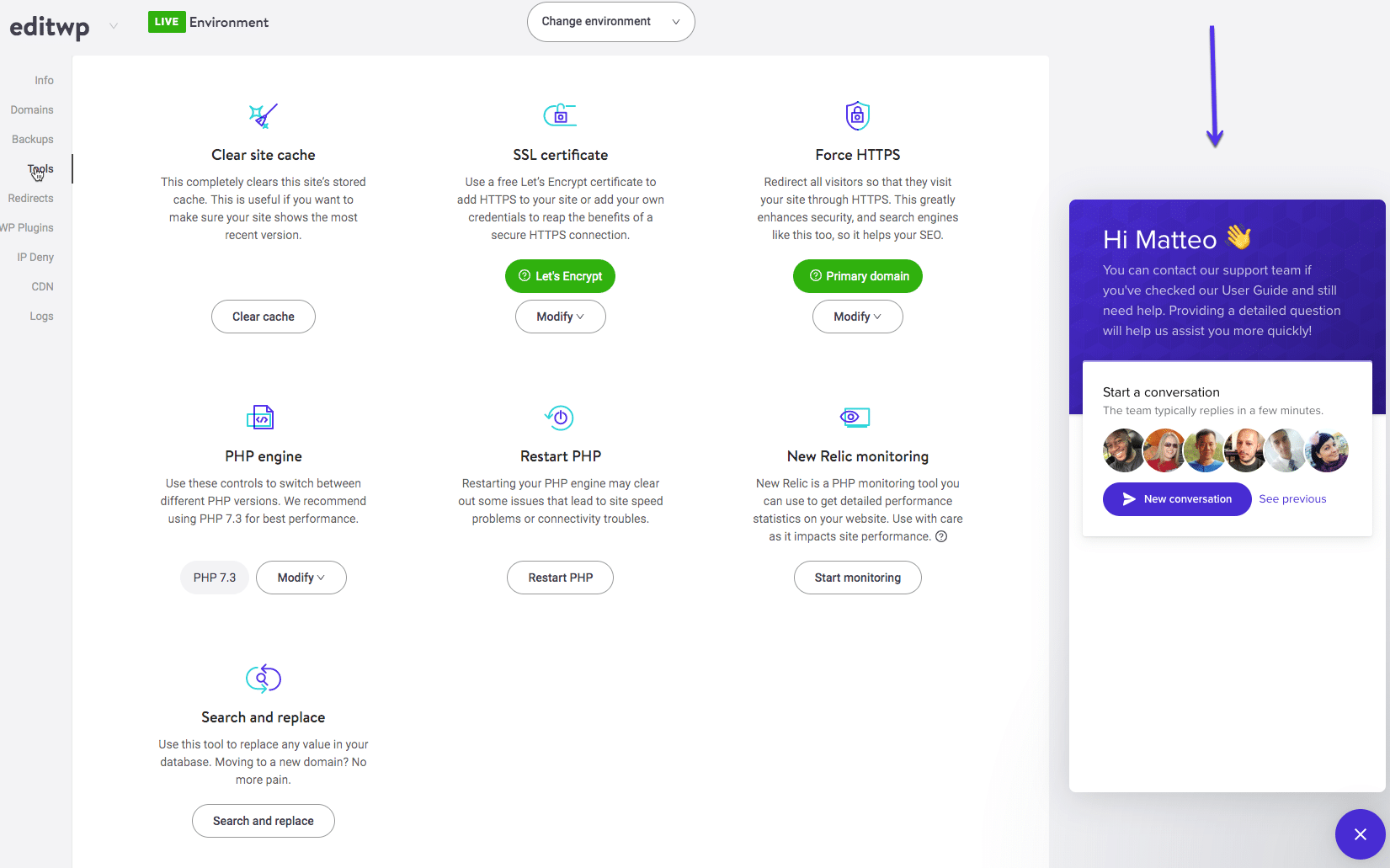
Task: Open the Modify dropdown under SSL certificate
Action: click(x=560, y=317)
